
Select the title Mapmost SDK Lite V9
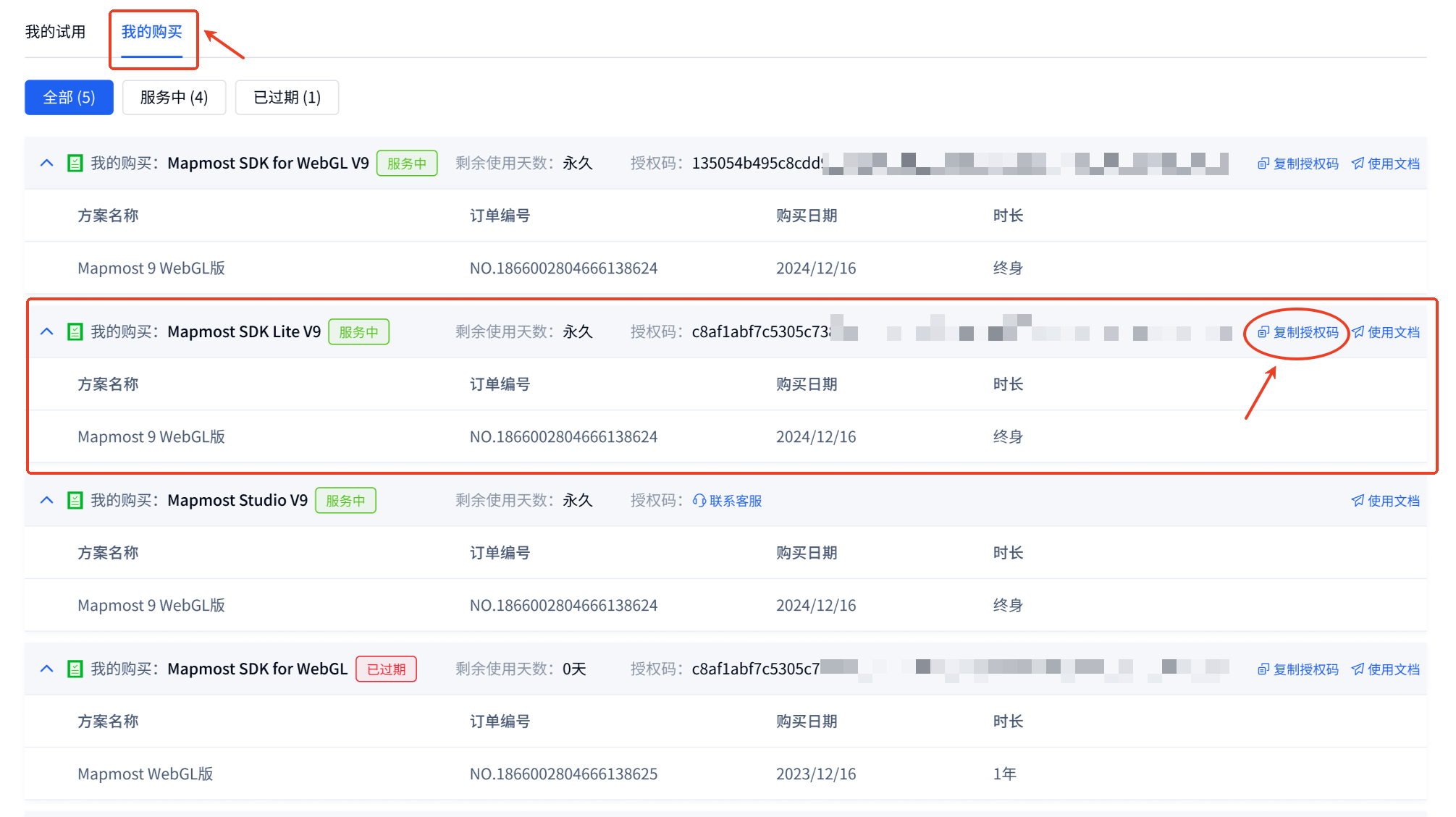(244, 331)
